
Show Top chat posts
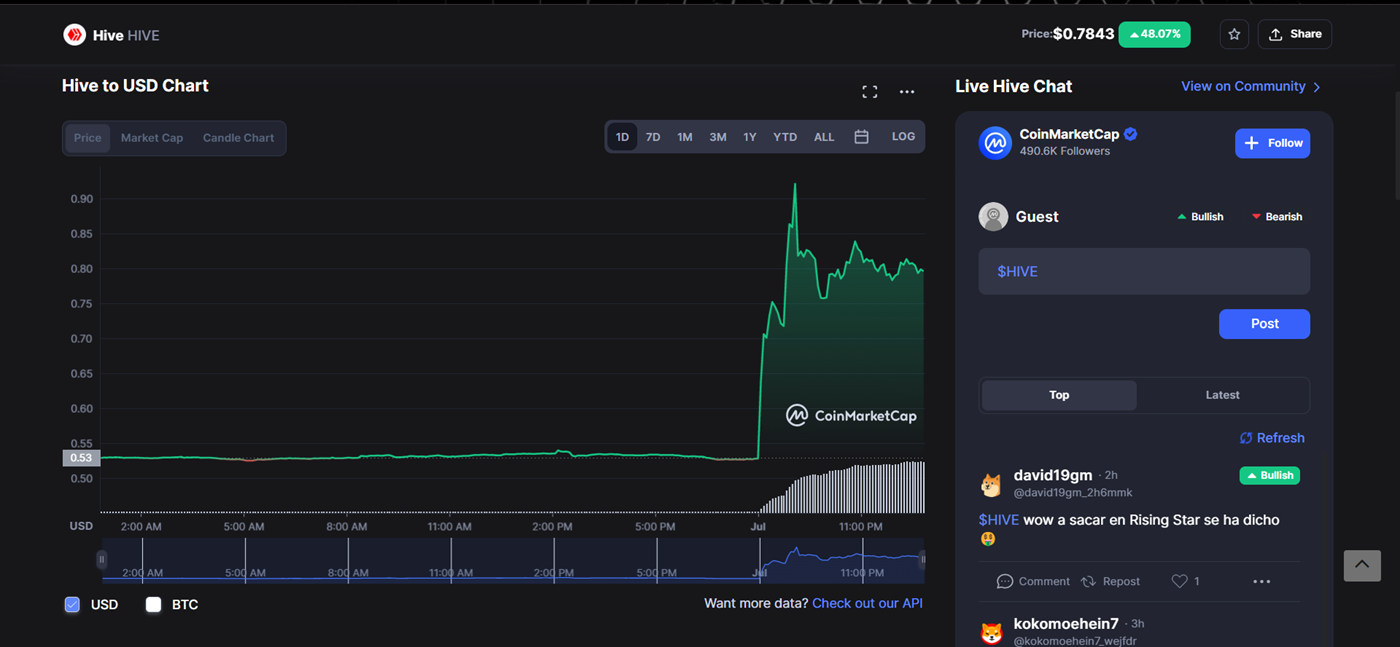click(1059, 395)
